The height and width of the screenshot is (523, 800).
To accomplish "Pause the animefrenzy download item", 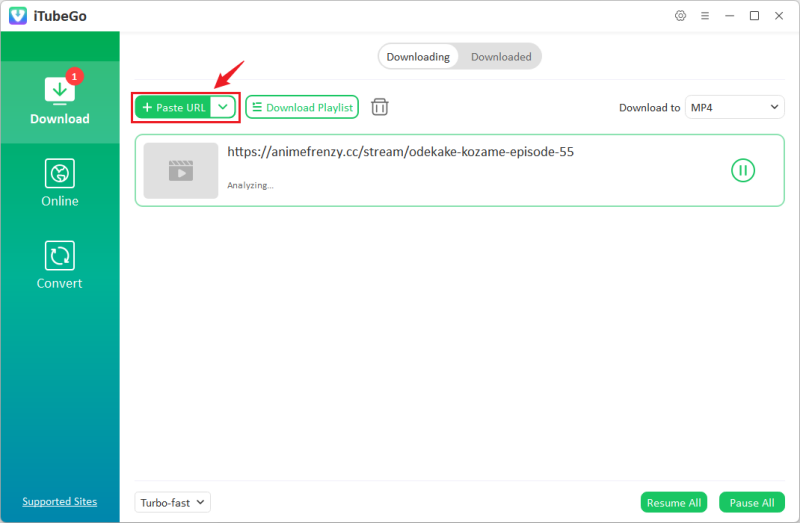I will (x=743, y=170).
